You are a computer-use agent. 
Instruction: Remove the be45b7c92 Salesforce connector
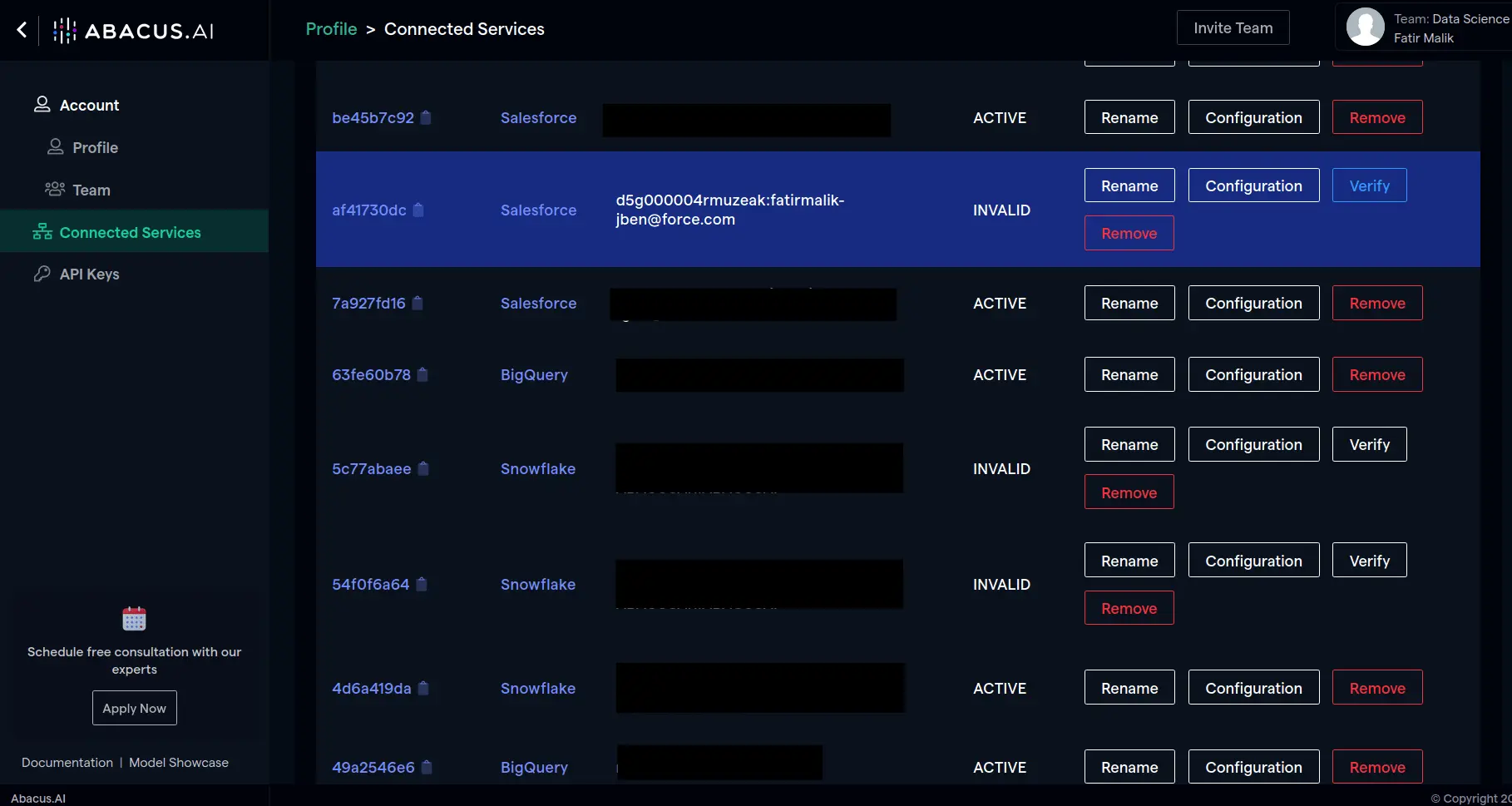1377,117
